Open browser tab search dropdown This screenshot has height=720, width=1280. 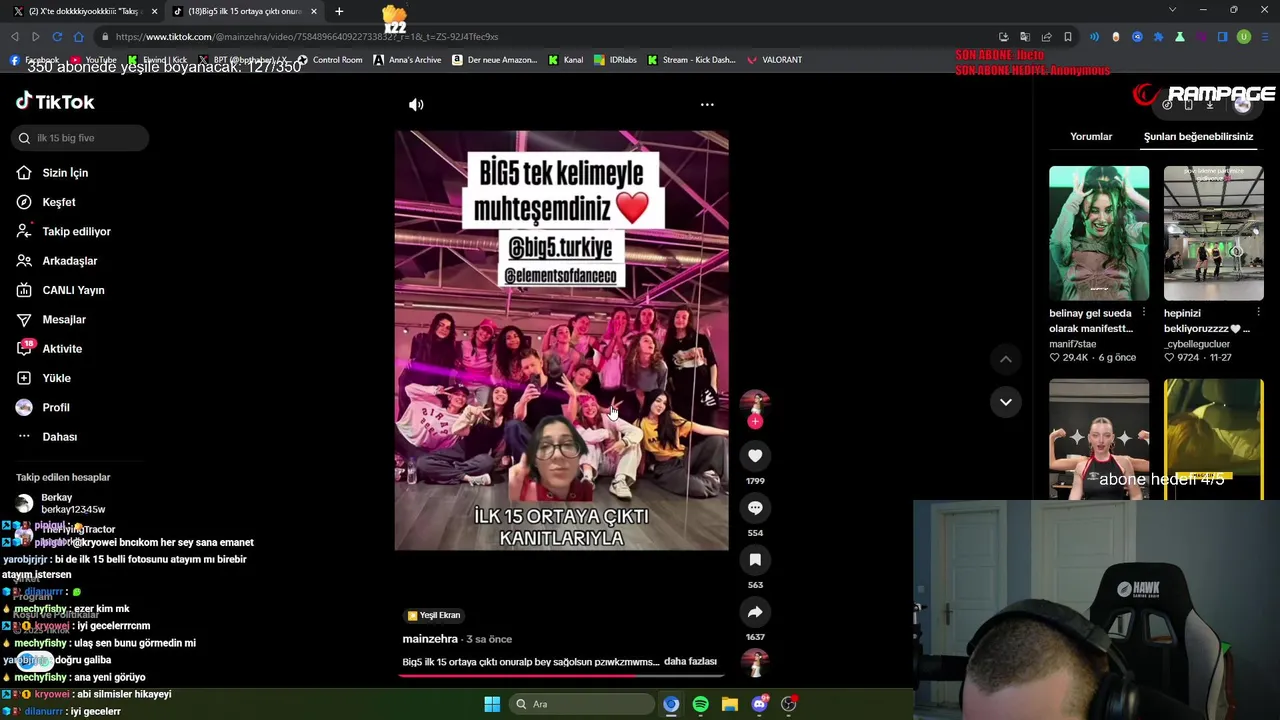click(1172, 10)
